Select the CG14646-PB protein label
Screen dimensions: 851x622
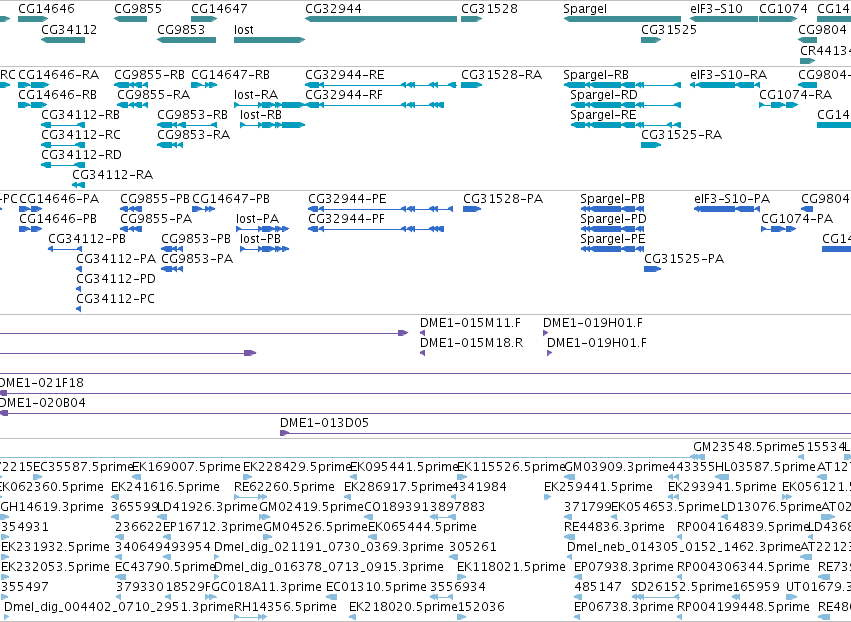tap(58, 219)
